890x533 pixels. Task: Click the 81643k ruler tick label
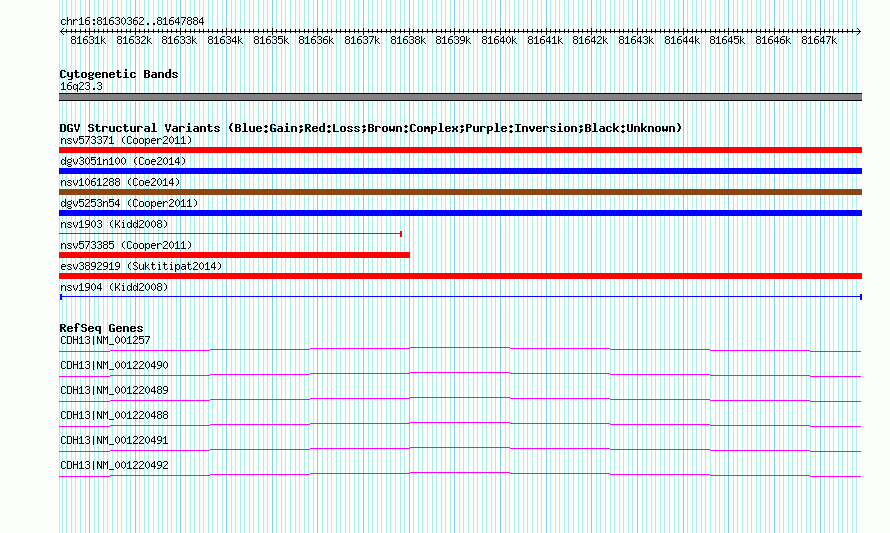pyautogui.click(x=636, y=40)
